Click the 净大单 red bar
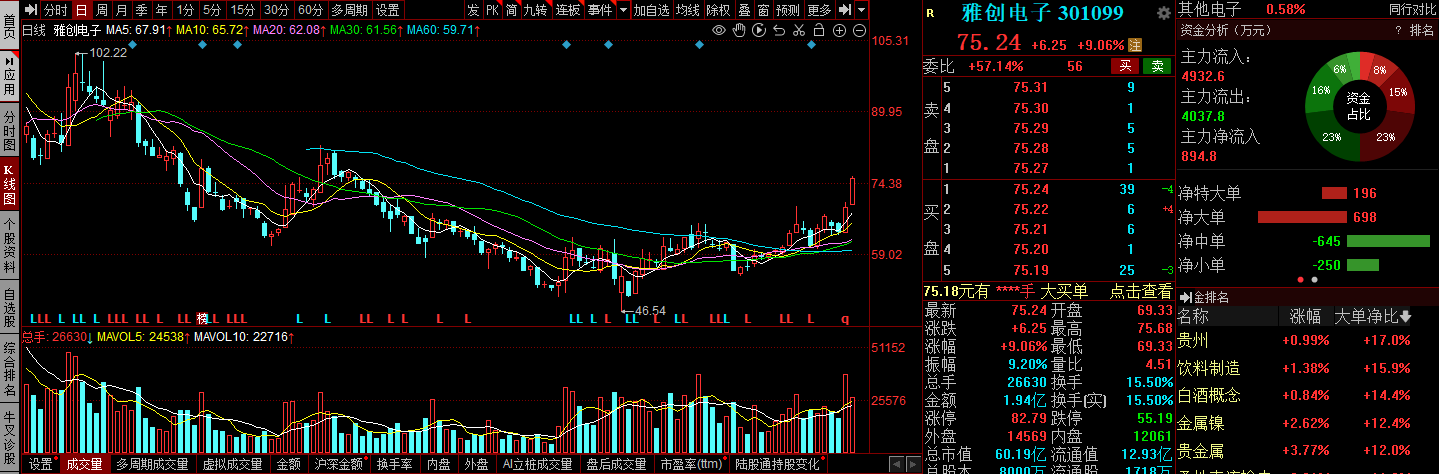1439x474 pixels. (x=1300, y=217)
